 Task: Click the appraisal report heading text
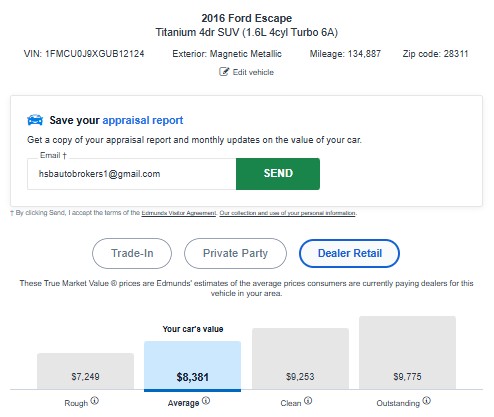click(143, 120)
